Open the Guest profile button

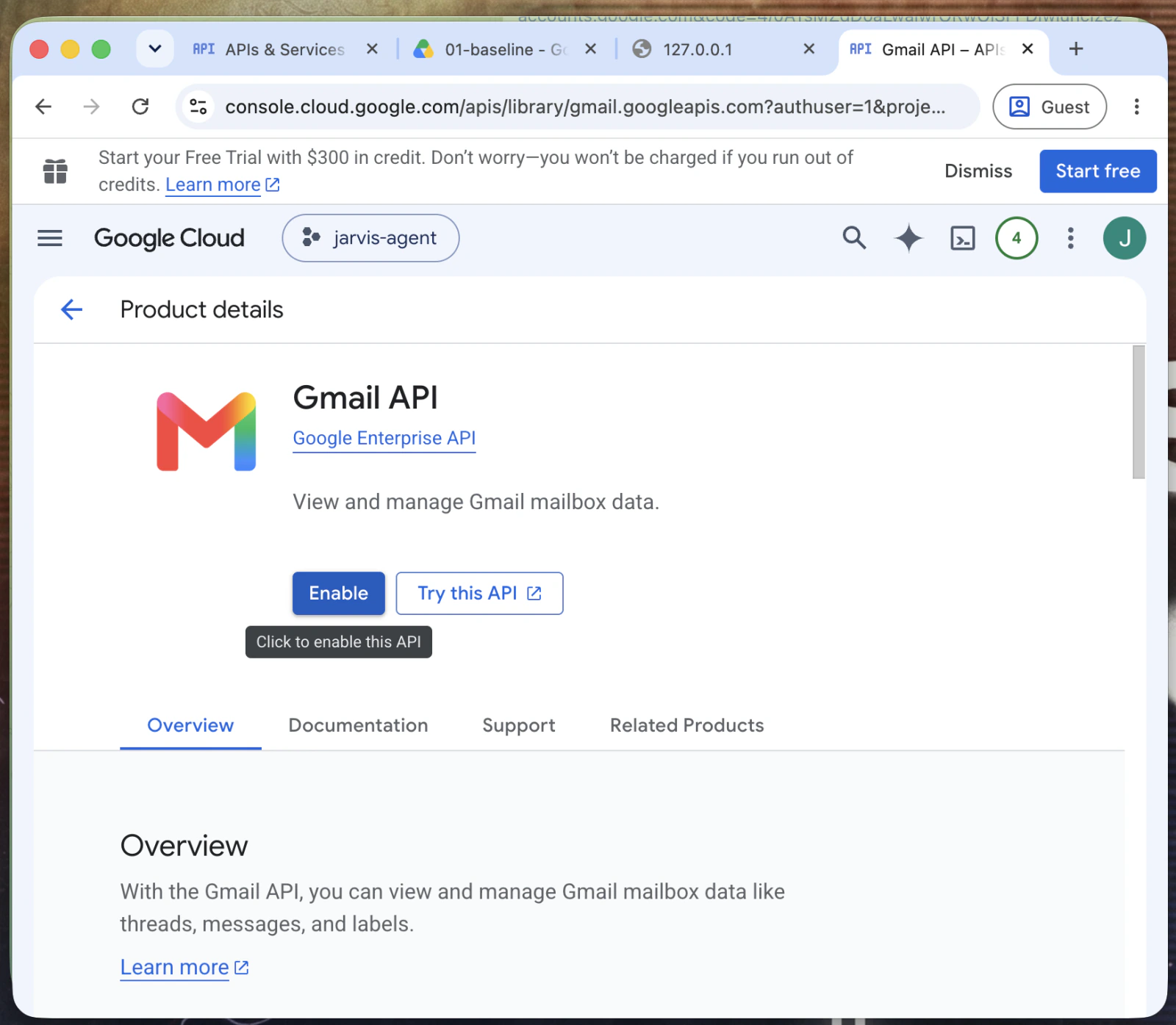[1050, 107]
